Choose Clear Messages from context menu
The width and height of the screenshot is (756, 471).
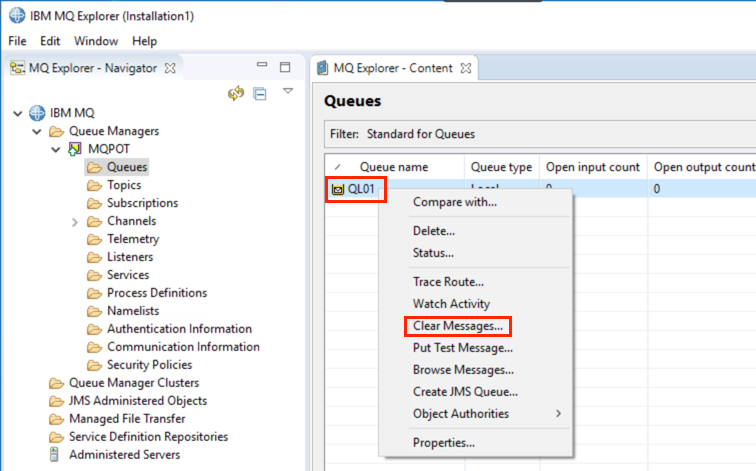pyautogui.click(x=458, y=326)
